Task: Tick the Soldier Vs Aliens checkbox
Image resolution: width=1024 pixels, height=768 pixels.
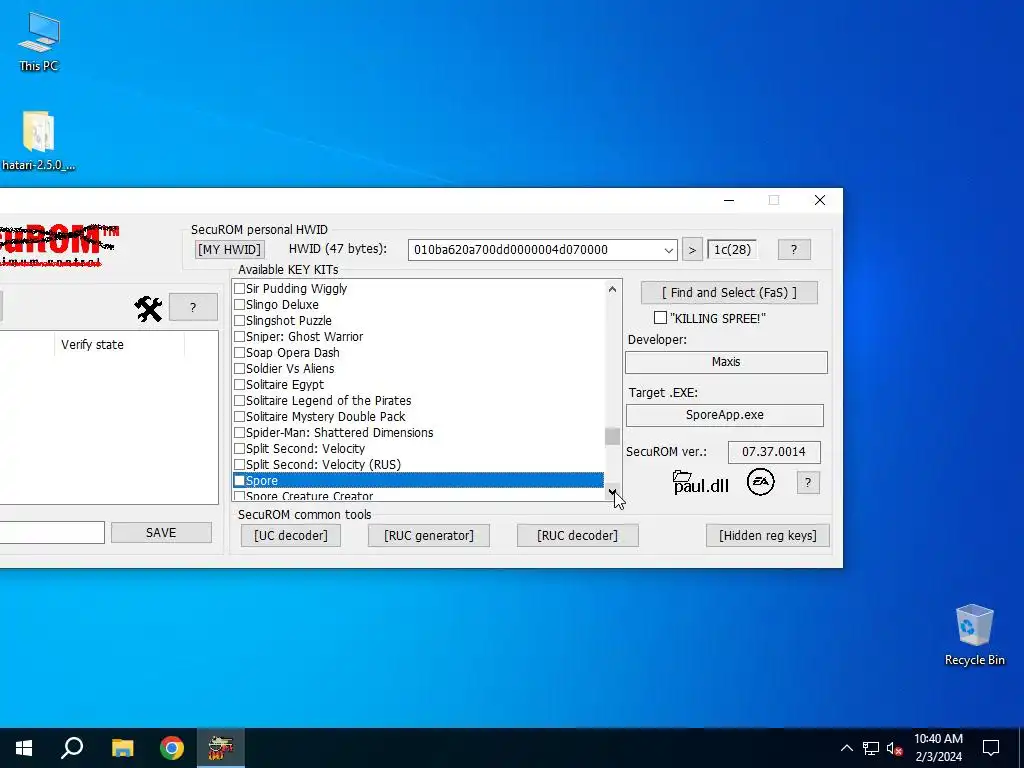Action: 239,369
